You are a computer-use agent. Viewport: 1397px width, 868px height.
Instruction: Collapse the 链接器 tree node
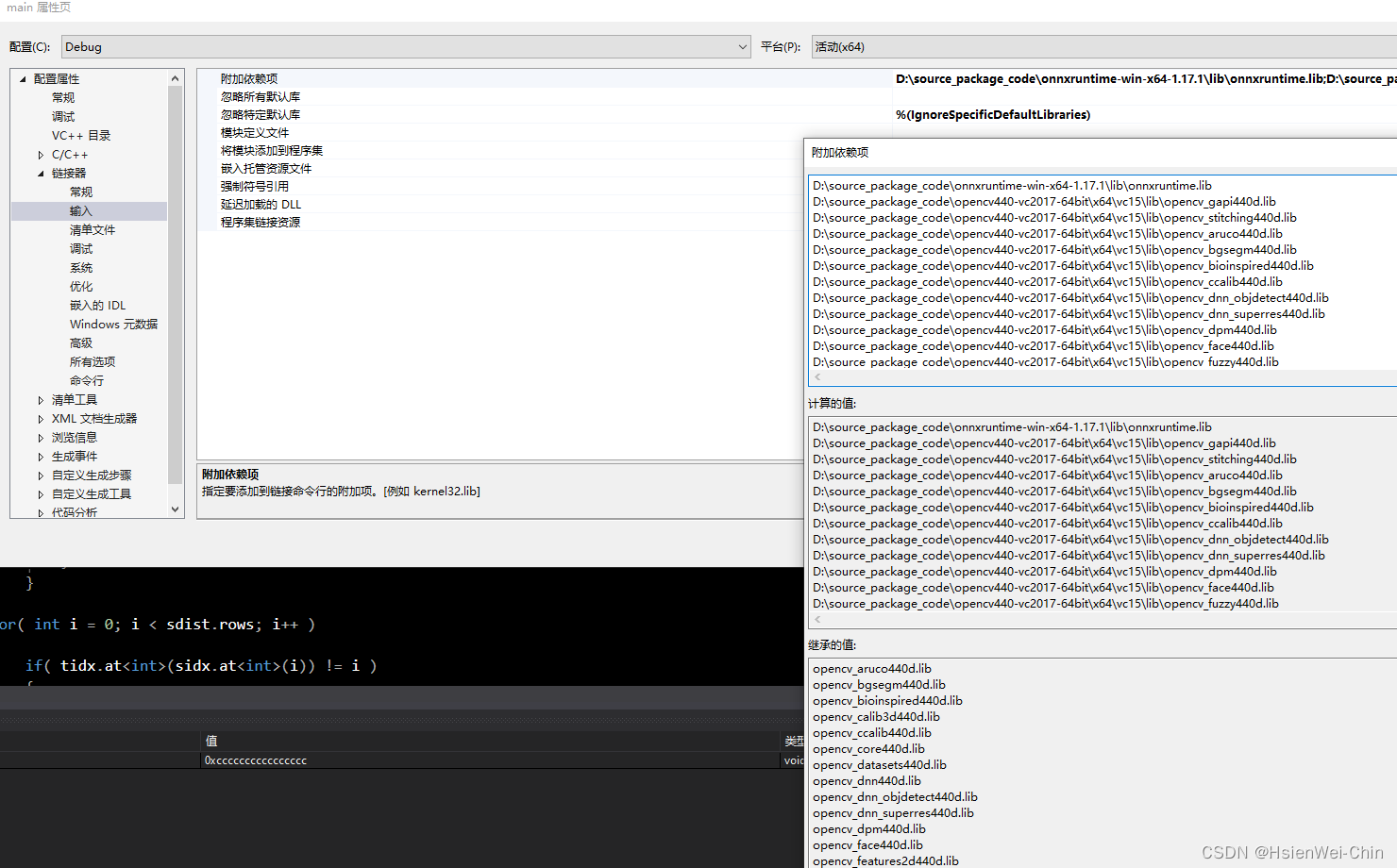click(x=41, y=174)
